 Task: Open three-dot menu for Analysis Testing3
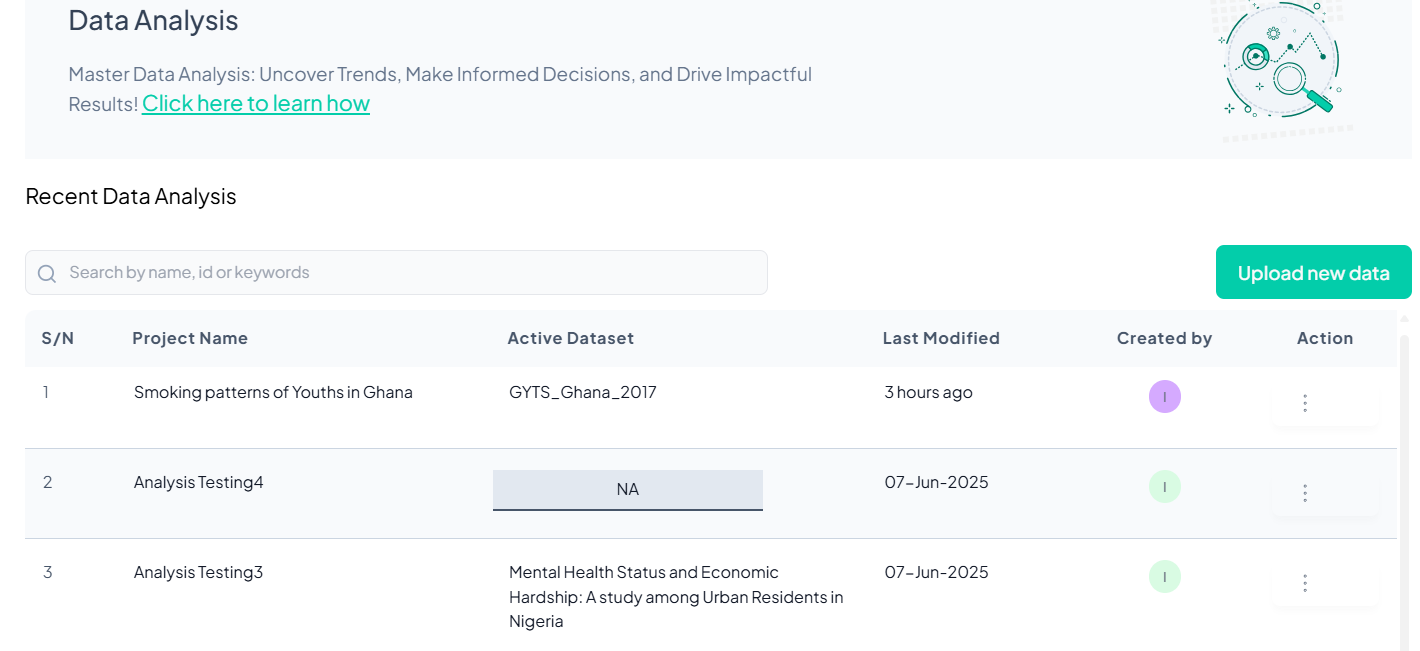pos(1305,583)
